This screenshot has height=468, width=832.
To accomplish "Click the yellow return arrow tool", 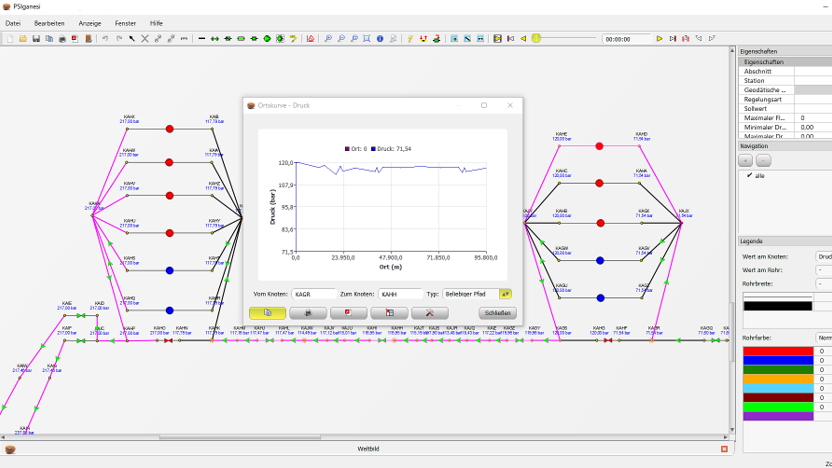I will [293, 39].
